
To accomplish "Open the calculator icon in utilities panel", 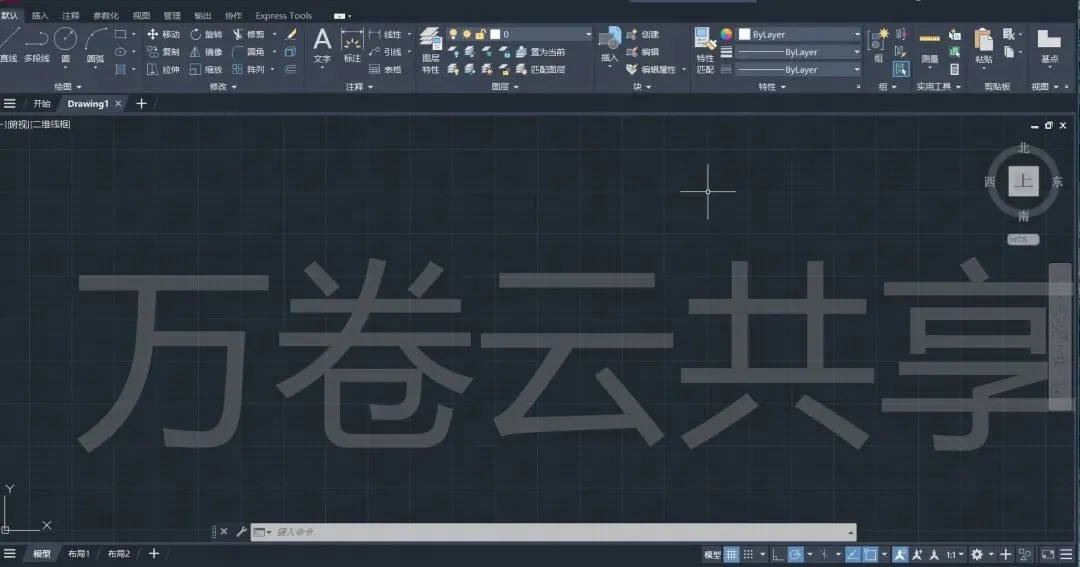I will (x=955, y=70).
